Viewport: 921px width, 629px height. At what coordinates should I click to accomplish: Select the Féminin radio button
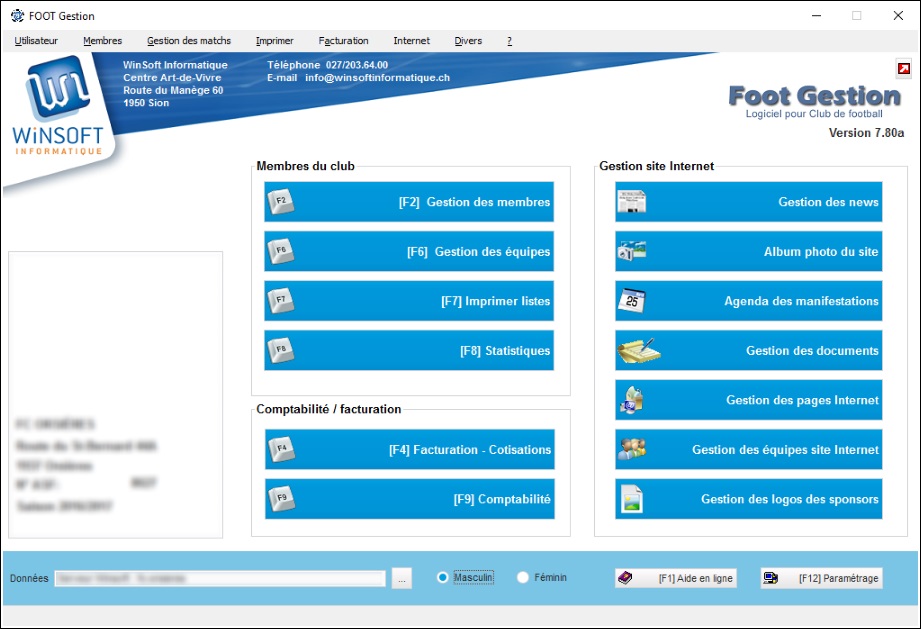pyautogui.click(x=523, y=577)
